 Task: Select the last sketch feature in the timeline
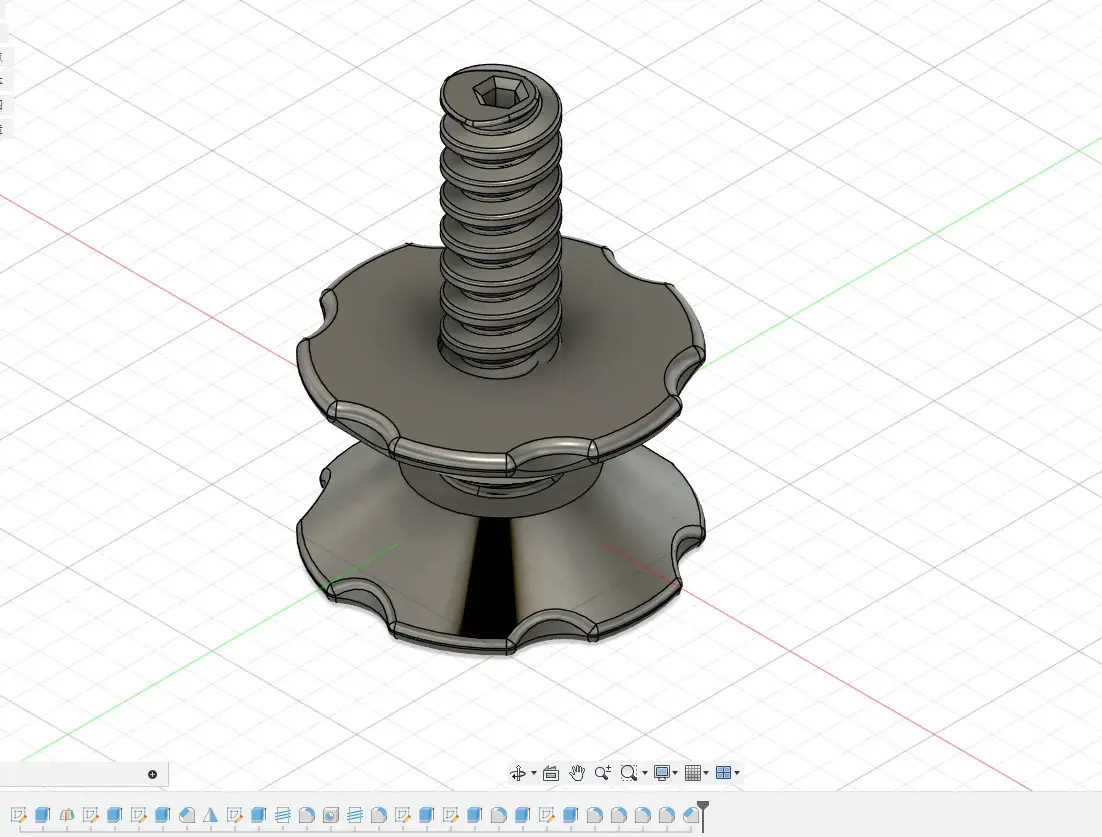546,815
